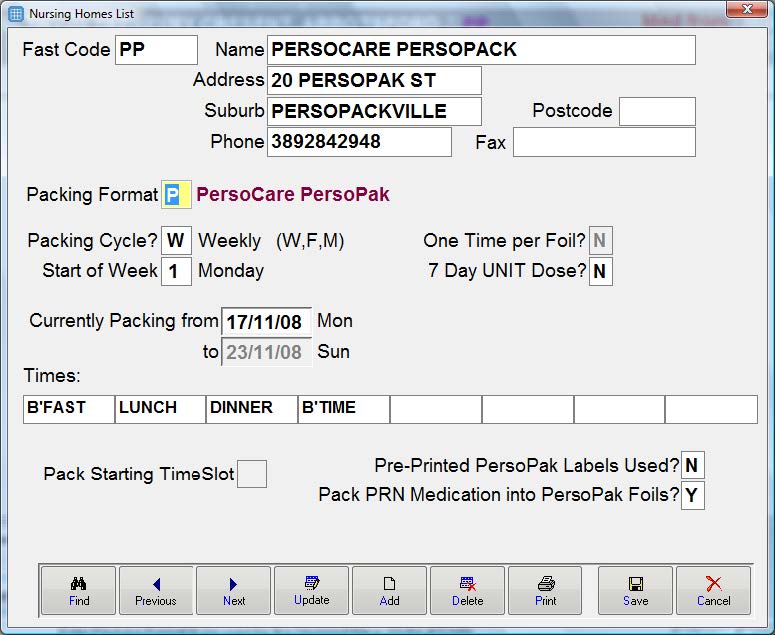Image resolution: width=775 pixels, height=635 pixels.
Task: Click the LUNCH time slot cell
Action: click(160, 409)
